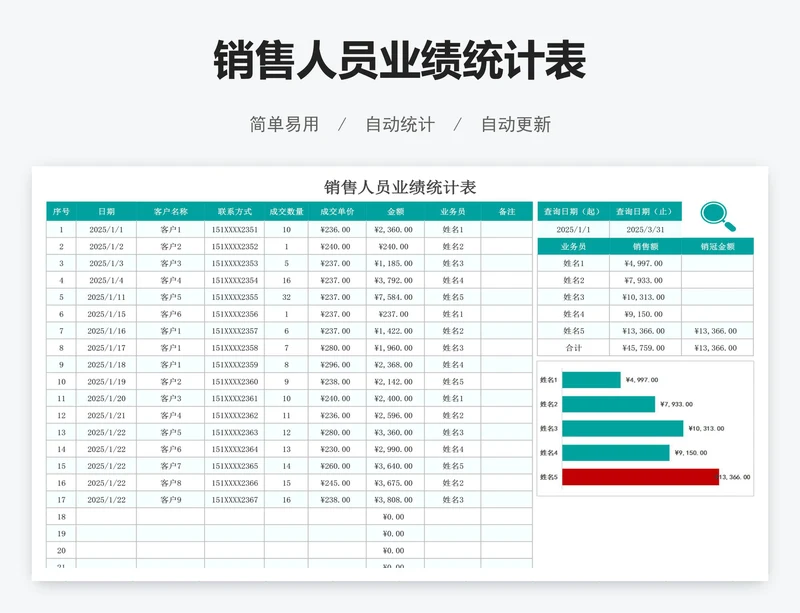Select phone cell 151XXXX2355

(235, 297)
